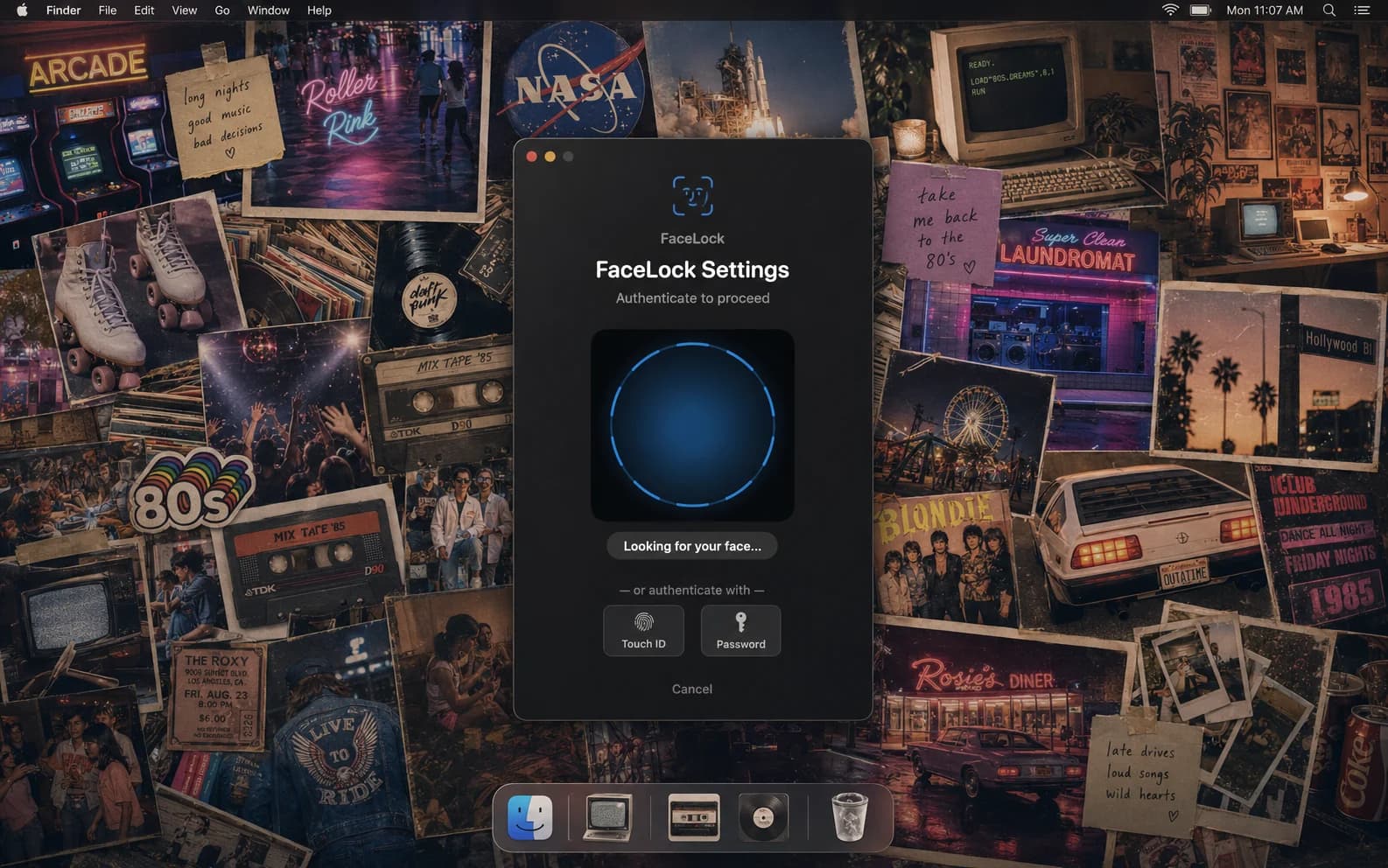Open the Trash in the Dock

849,817
